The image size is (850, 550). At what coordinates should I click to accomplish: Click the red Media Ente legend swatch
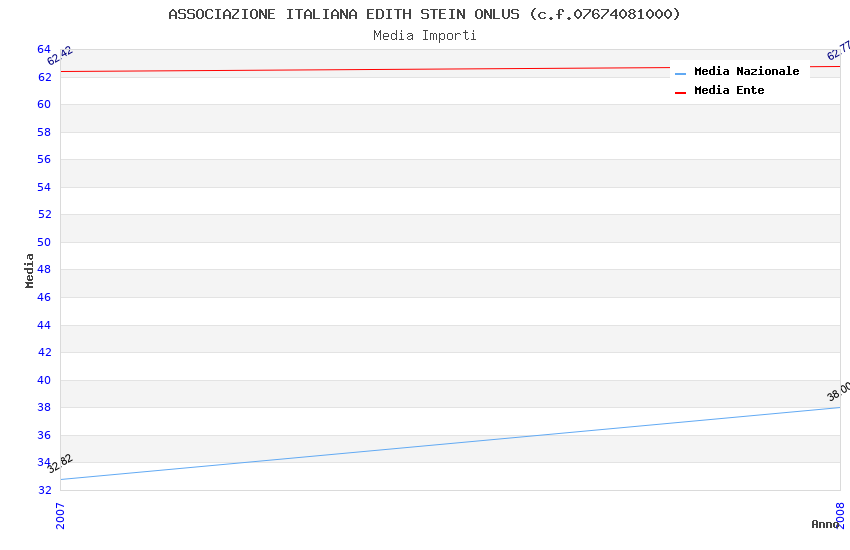point(680,93)
